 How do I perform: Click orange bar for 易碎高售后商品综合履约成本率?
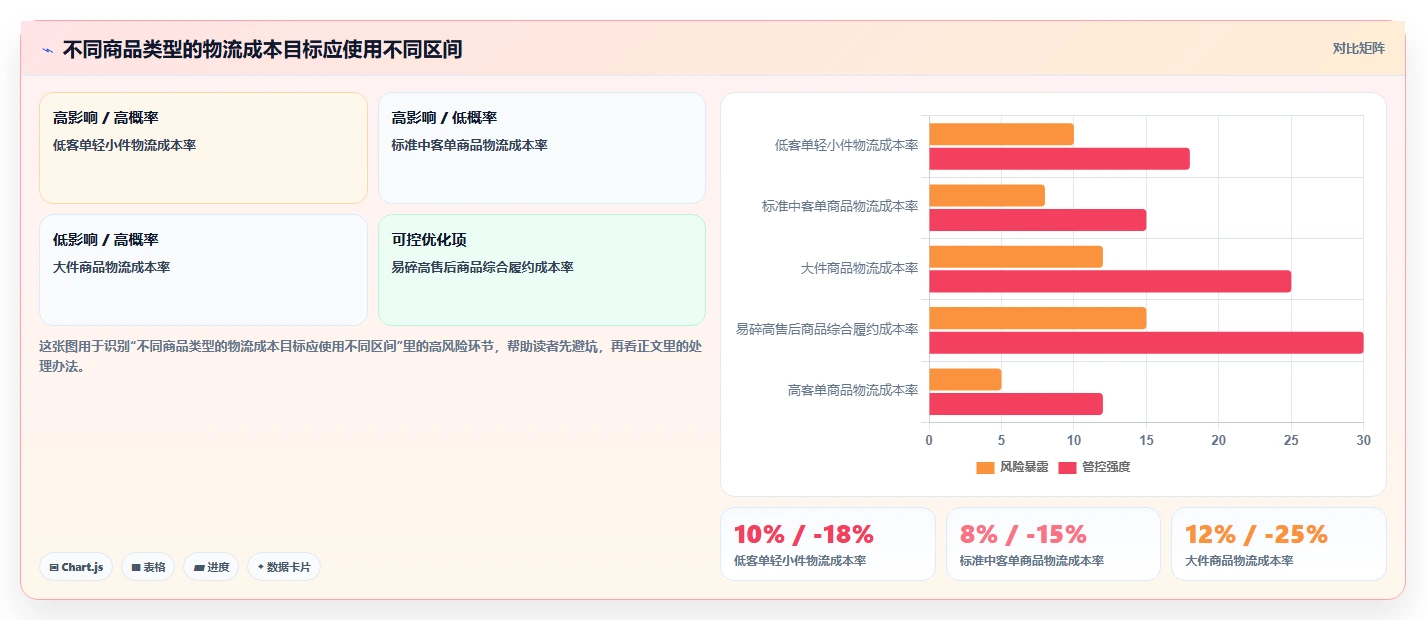(1037, 318)
